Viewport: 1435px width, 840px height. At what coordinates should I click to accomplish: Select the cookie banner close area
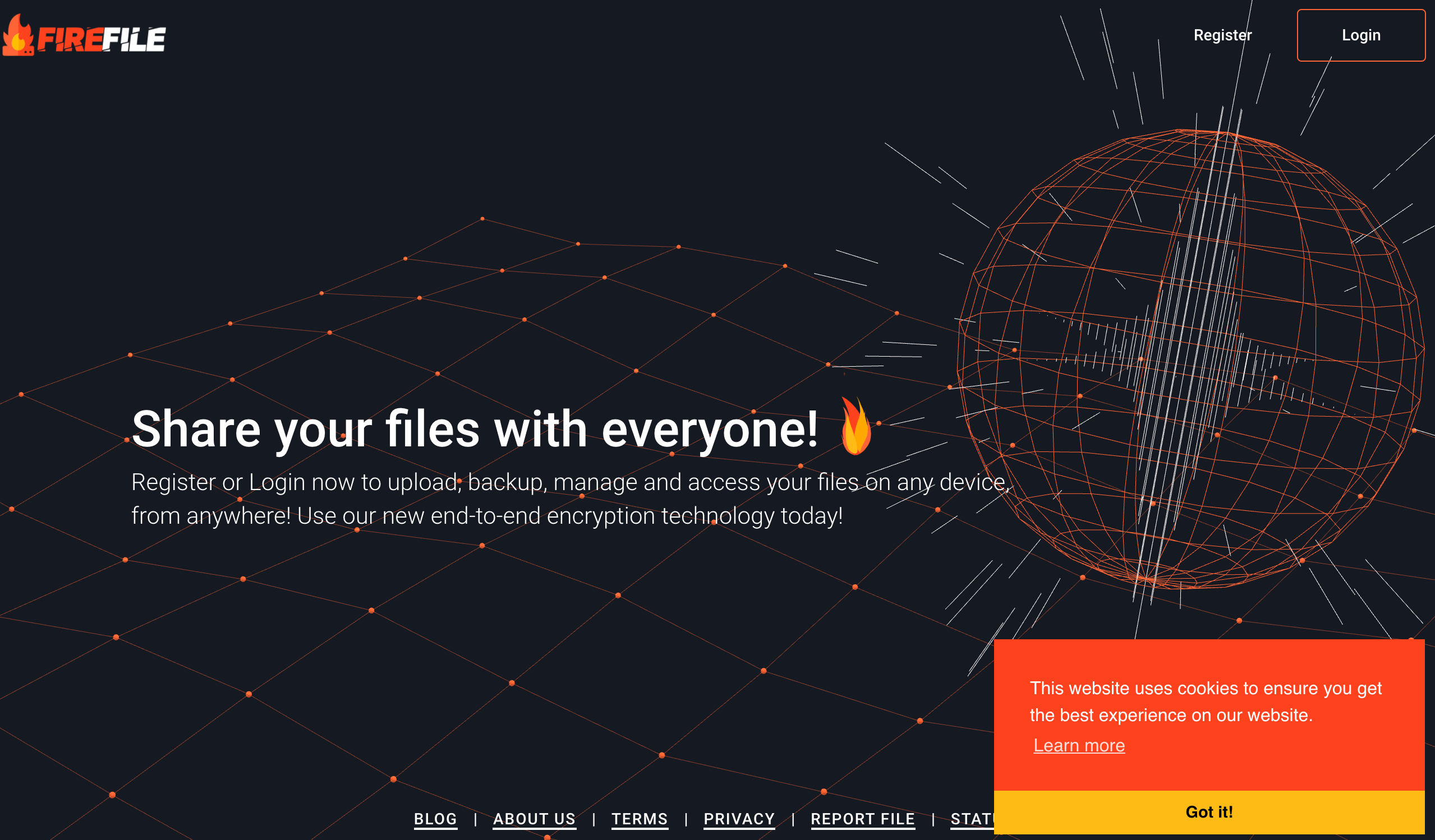(x=1210, y=811)
